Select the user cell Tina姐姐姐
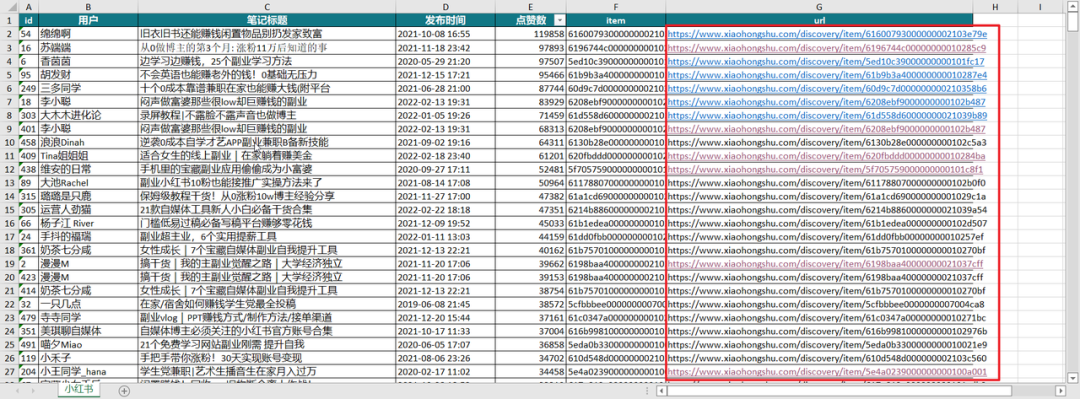This screenshot has height=399, width=1080. (88, 156)
